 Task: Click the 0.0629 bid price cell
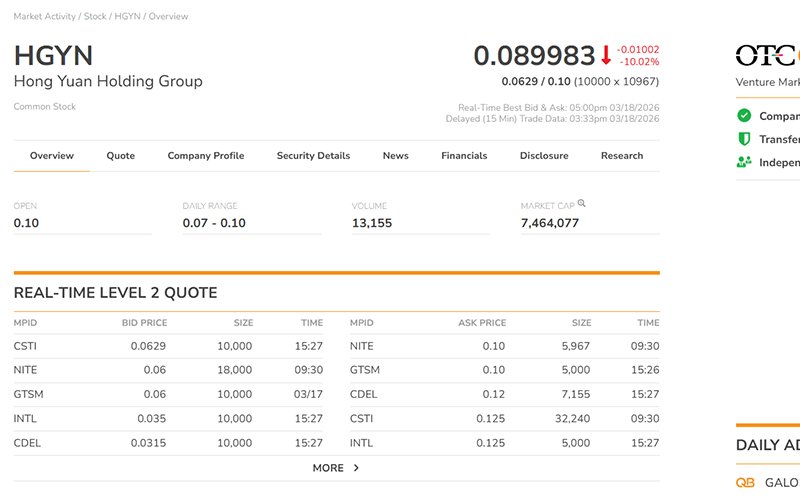[x=148, y=346]
